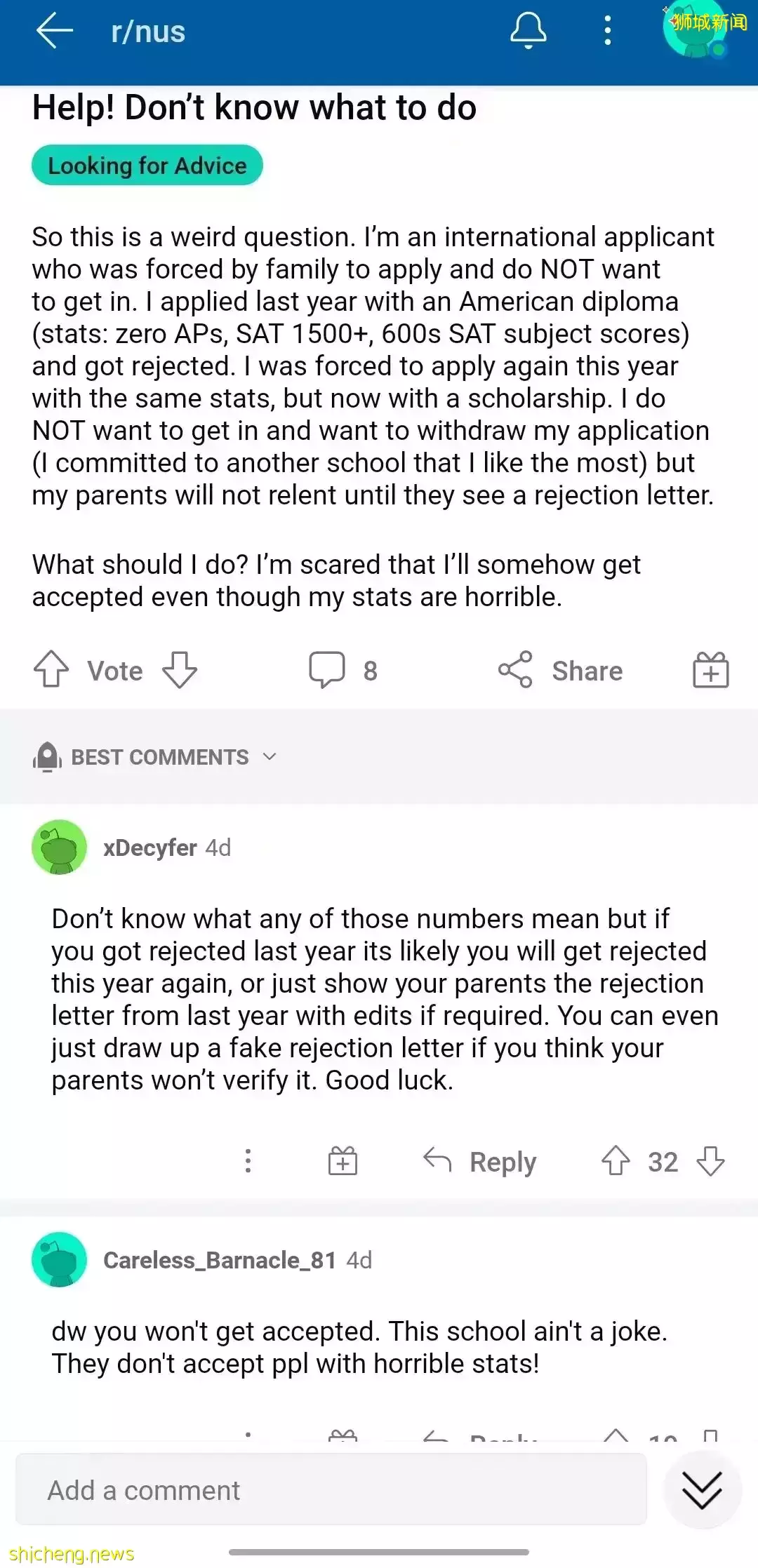Open the three-dot overflow menu in header
758x1568 pixels.
coord(608,32)
